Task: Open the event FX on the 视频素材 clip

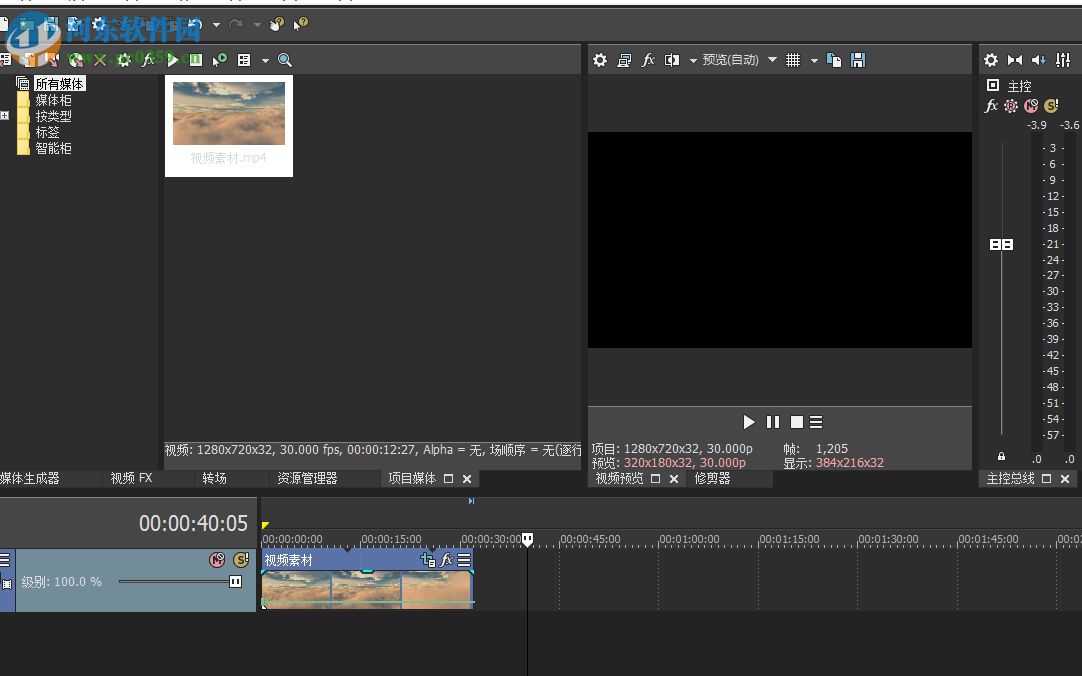Action: click(446, 561)
